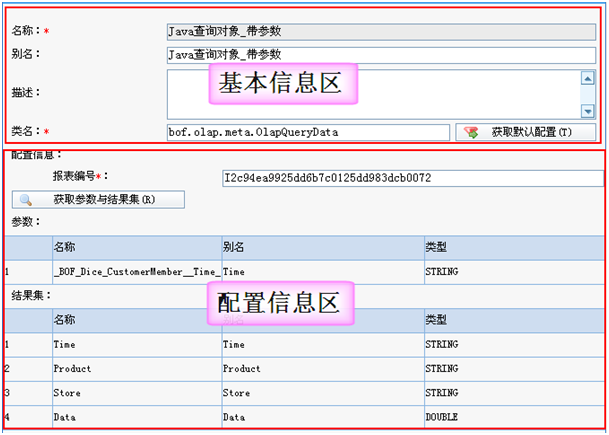Click row number 2 in 结果集 table

click(29, 369)
